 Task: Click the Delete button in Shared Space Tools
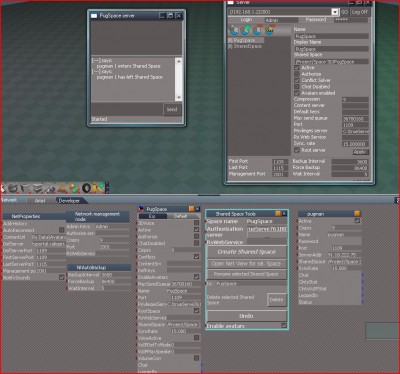pos(276,300)
